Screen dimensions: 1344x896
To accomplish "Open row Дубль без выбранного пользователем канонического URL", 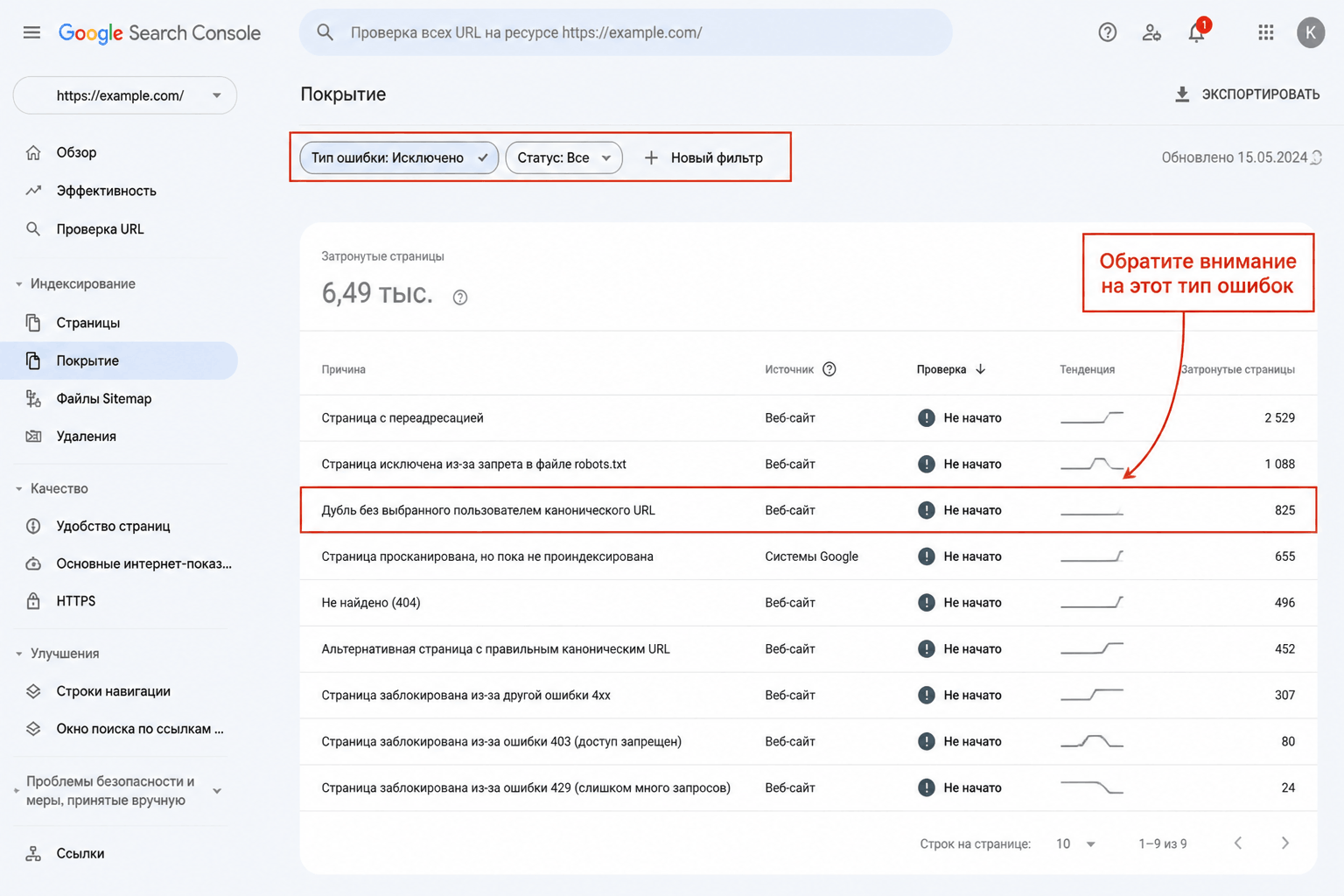I will pos(808,510).
